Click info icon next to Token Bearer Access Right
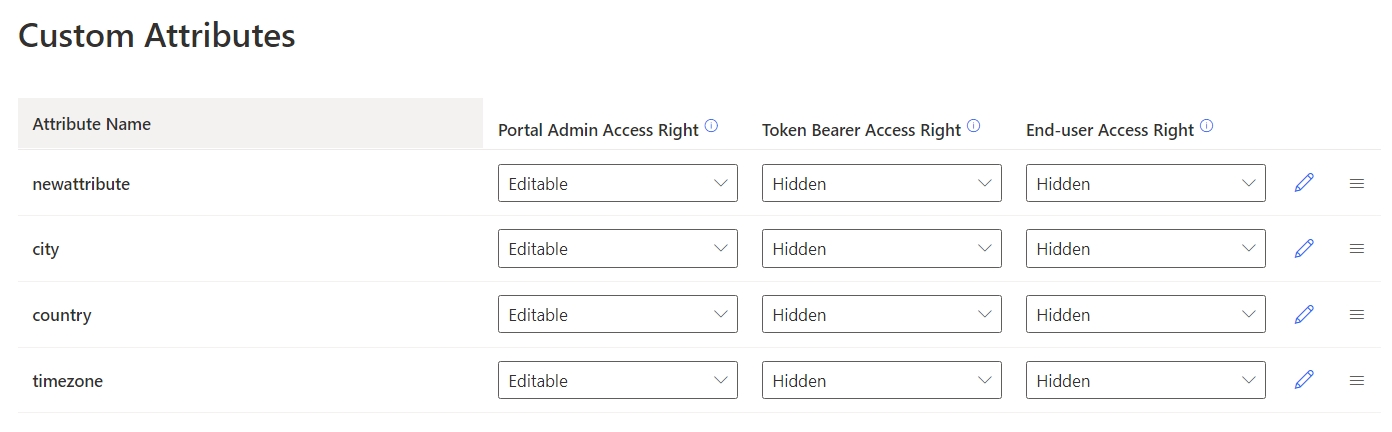The width and height of the screenshot is (1392, 432). coord(973,126)
